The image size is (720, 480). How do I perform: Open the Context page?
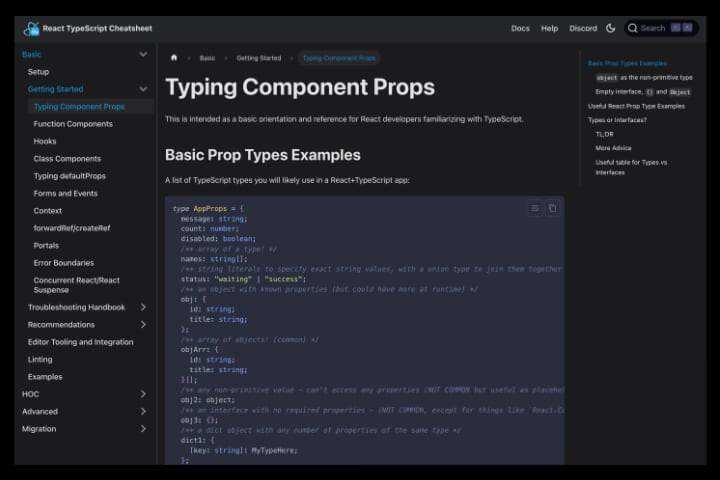pos(48,211)
